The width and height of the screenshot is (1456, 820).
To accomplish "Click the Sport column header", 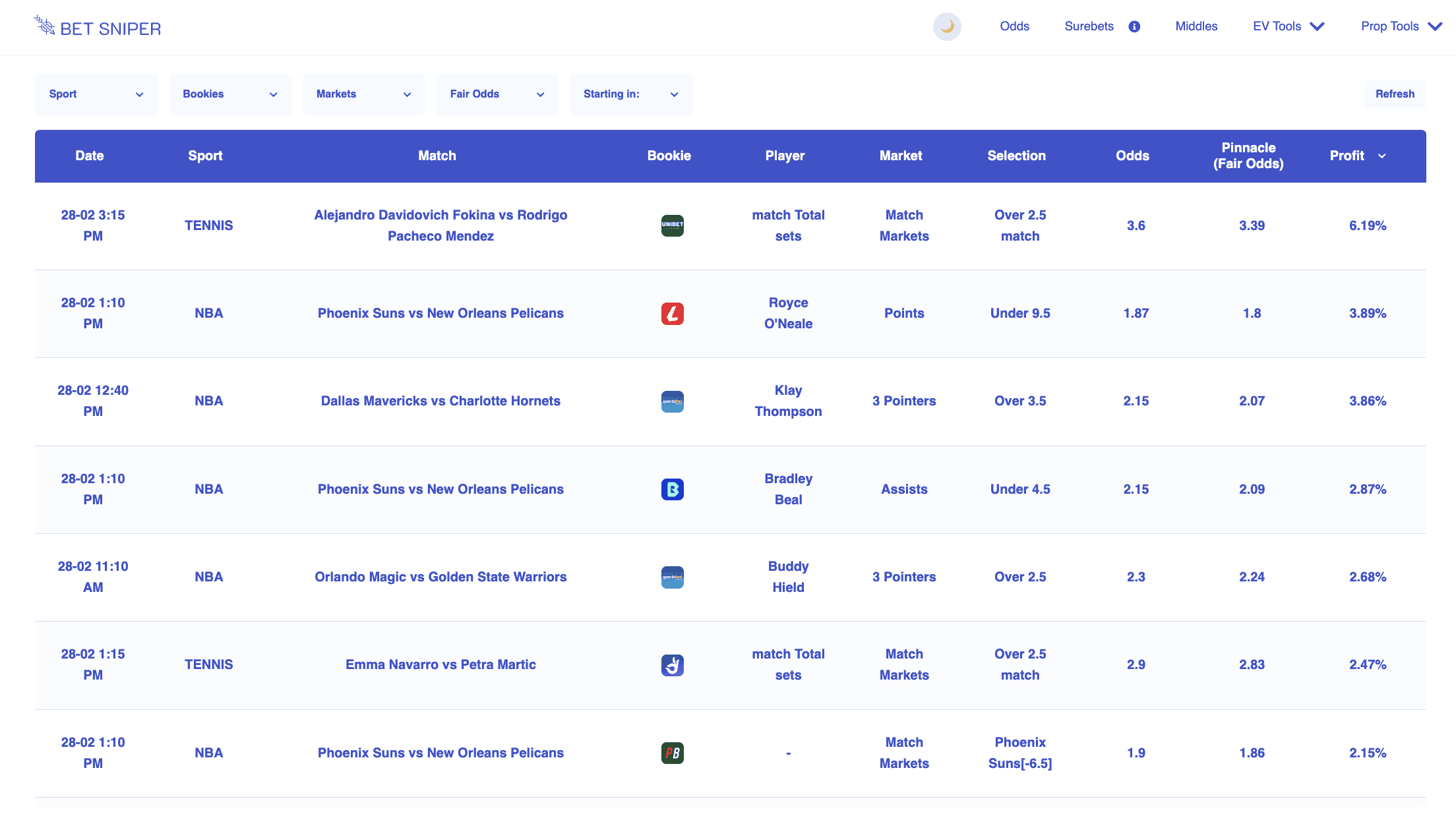I will coord(205,156).
